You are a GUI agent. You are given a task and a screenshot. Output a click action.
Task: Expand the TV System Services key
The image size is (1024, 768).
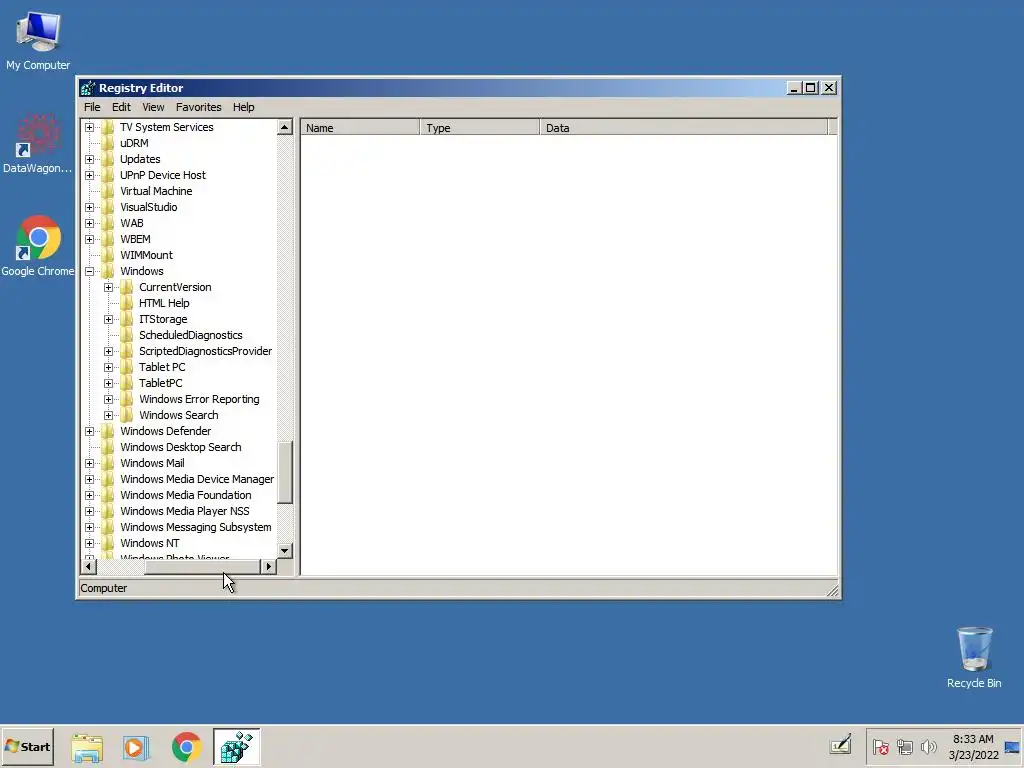coord(89,127)
